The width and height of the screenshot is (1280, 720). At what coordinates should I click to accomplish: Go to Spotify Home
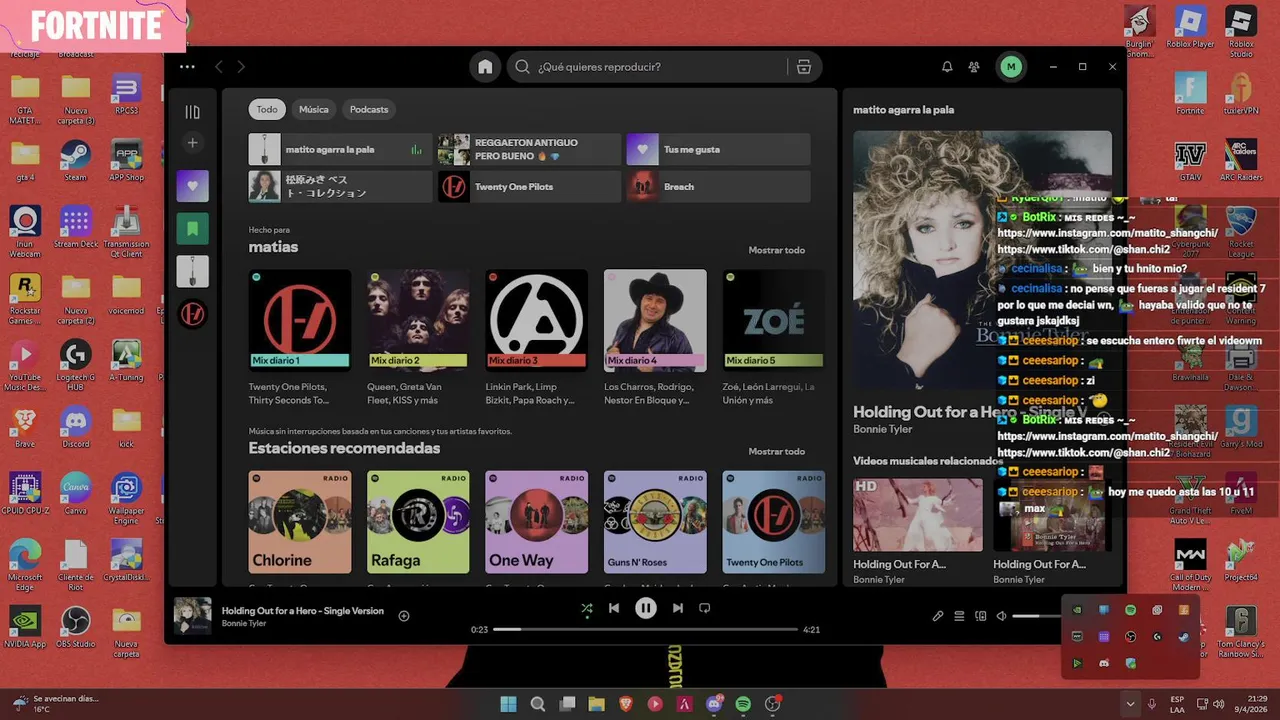tap(485, 67)
